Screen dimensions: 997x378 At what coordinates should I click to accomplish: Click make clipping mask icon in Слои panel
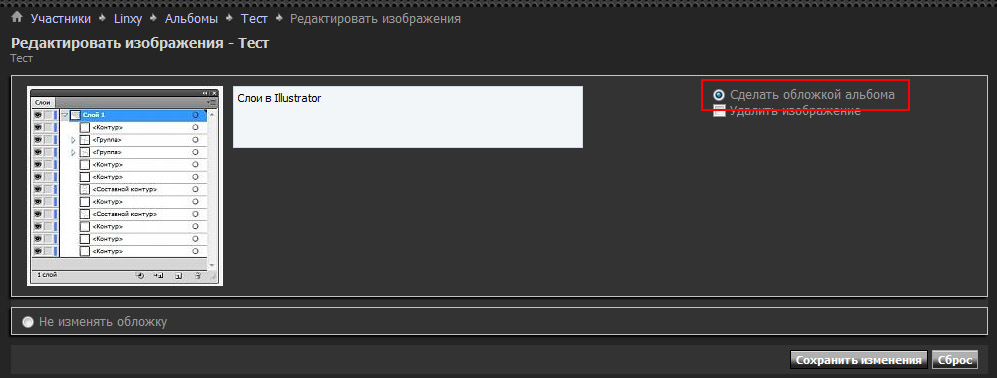[141, 276]
